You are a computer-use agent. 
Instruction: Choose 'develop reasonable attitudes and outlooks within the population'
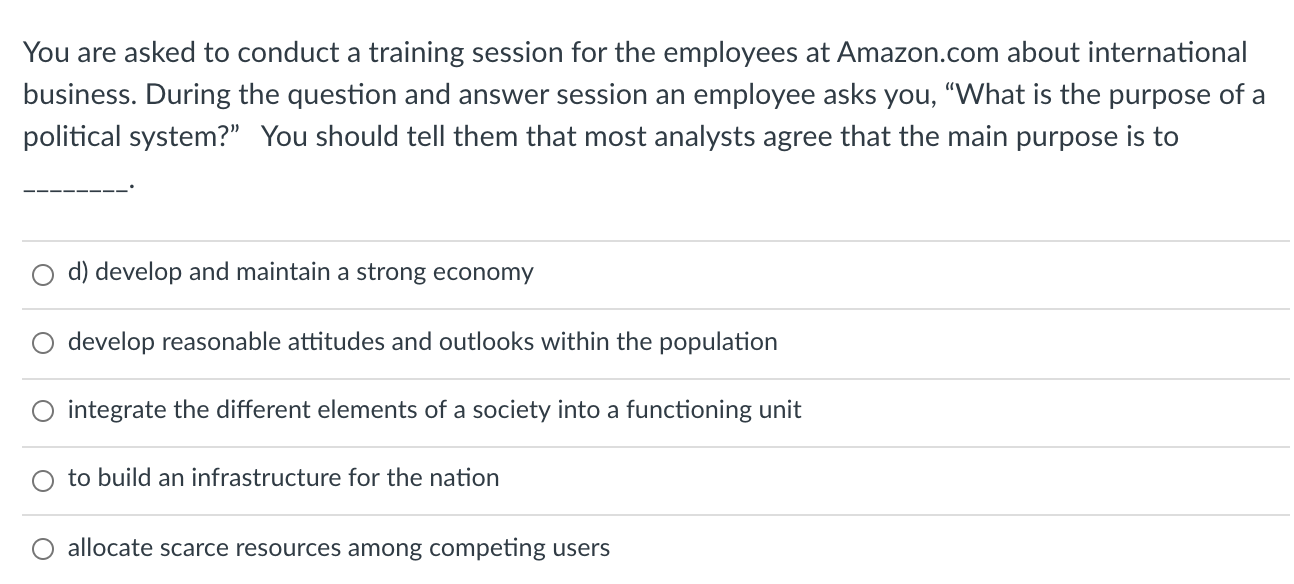[42, 343]
